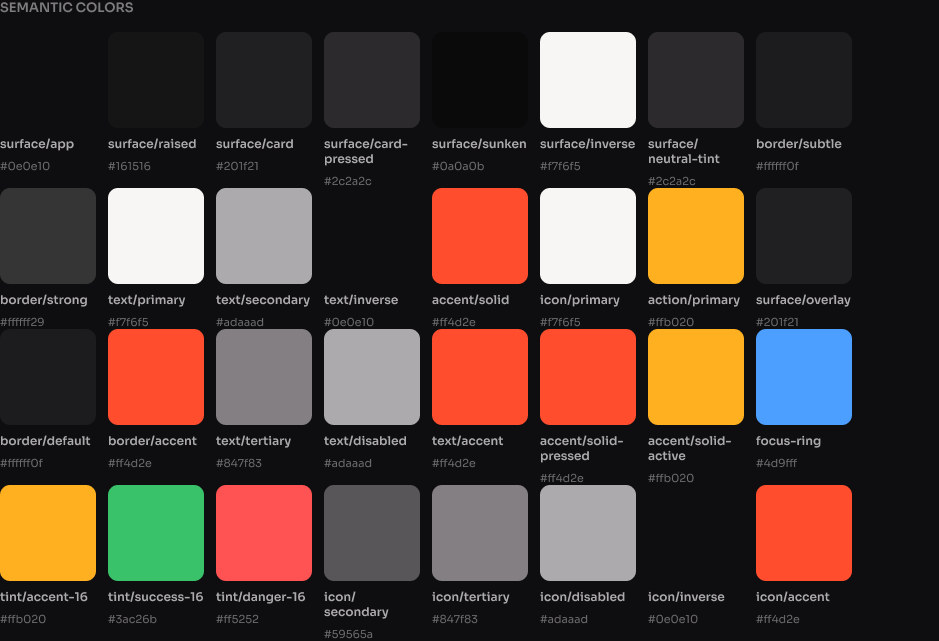Click the surface/card-pressed swatch

click(372, 80)
